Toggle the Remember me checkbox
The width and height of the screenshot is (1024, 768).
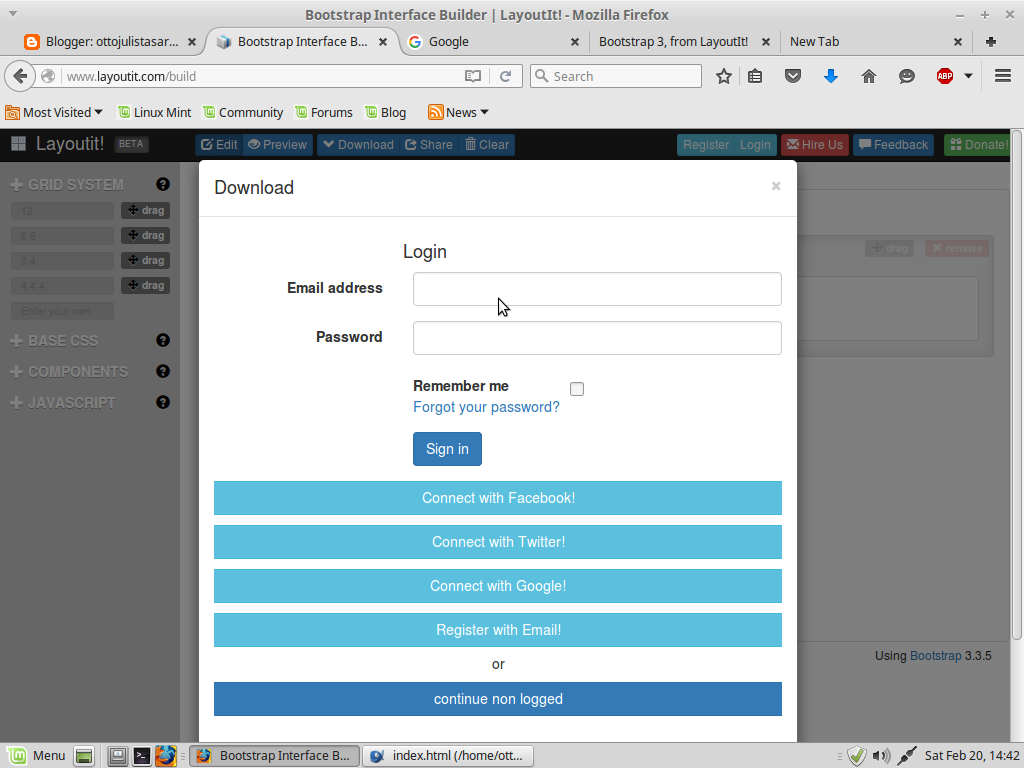click(x=577, y=388)
